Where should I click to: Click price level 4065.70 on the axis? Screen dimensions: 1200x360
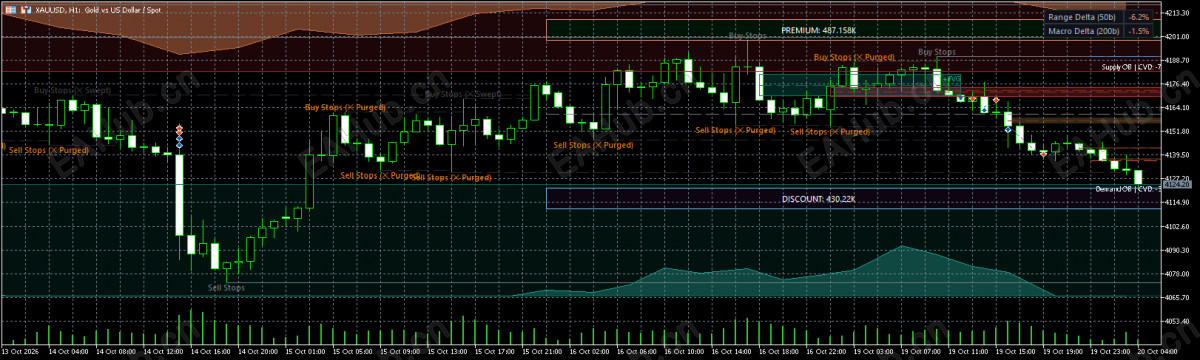(1176, 297)
